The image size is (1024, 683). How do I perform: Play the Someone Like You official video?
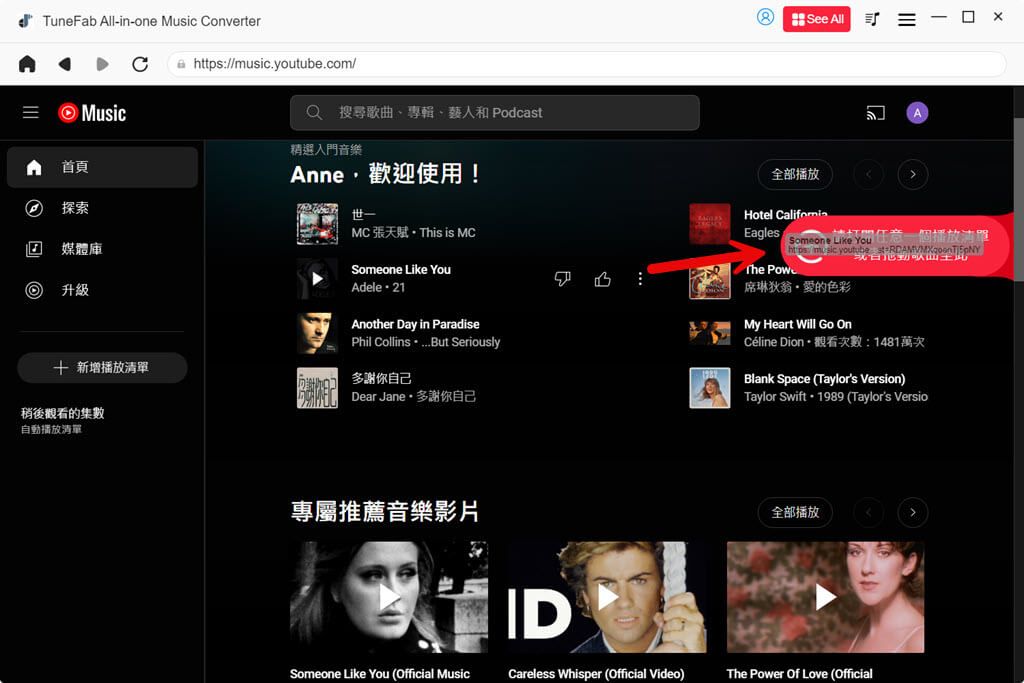coord(389,597)
